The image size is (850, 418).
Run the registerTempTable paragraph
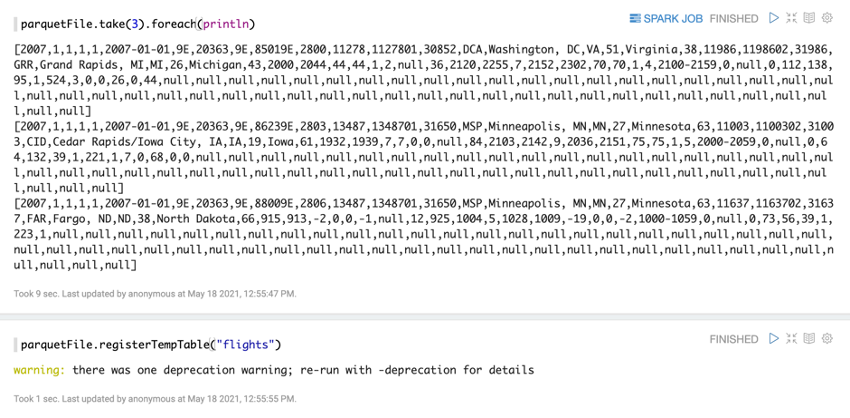tap(774, 339)
